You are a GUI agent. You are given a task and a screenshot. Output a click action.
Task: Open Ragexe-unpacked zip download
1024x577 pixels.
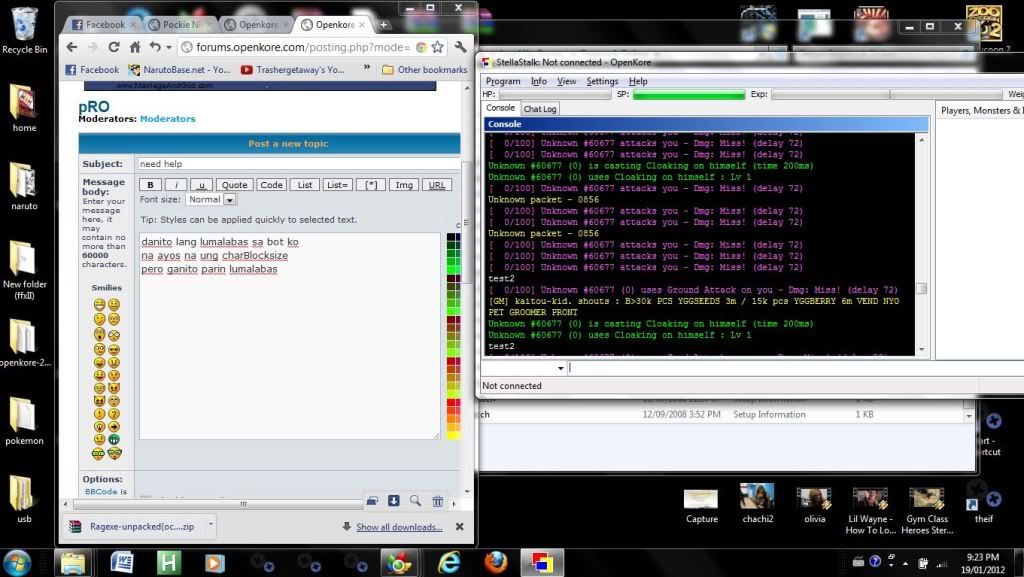pyautogui.click(x=133, y=526)
